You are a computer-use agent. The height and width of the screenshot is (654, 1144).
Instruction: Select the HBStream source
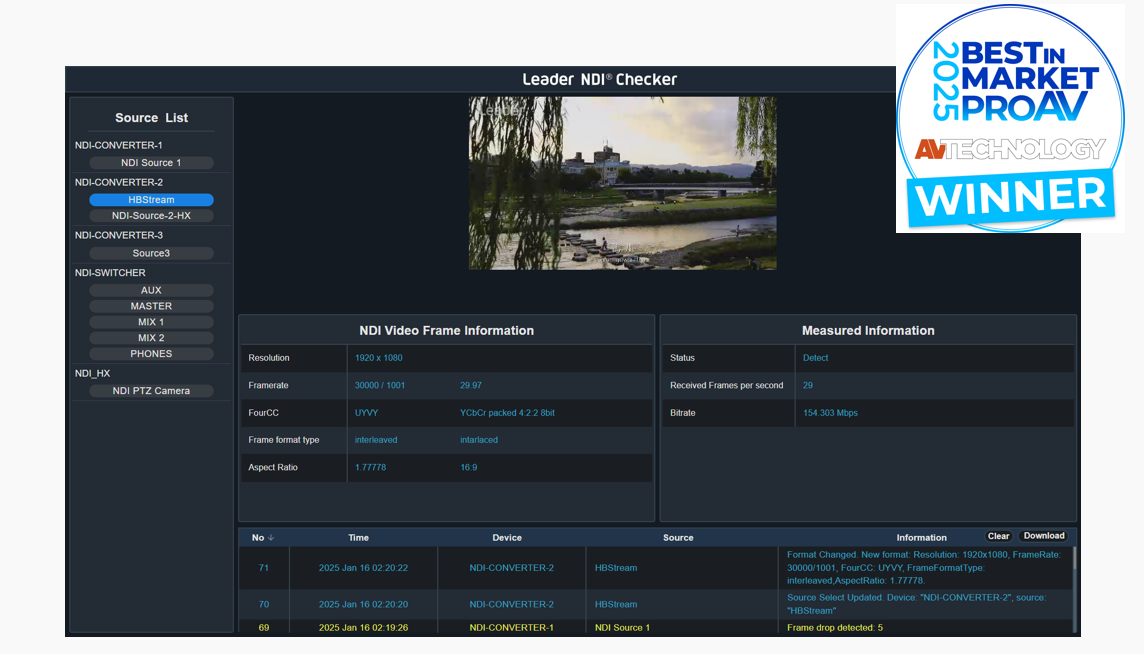pos(151,200)
